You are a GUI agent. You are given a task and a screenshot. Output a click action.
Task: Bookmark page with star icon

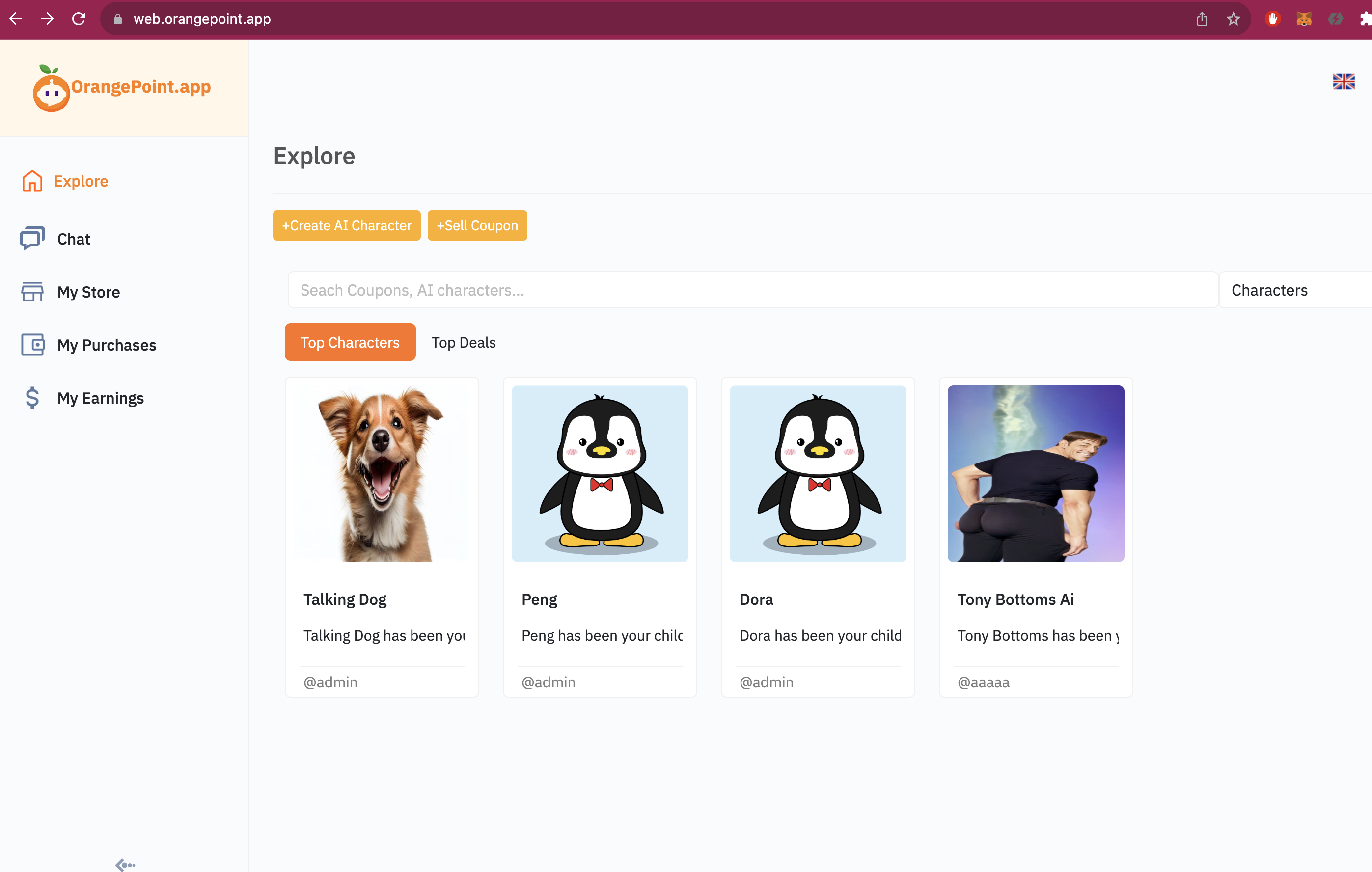coord(1233,19)
